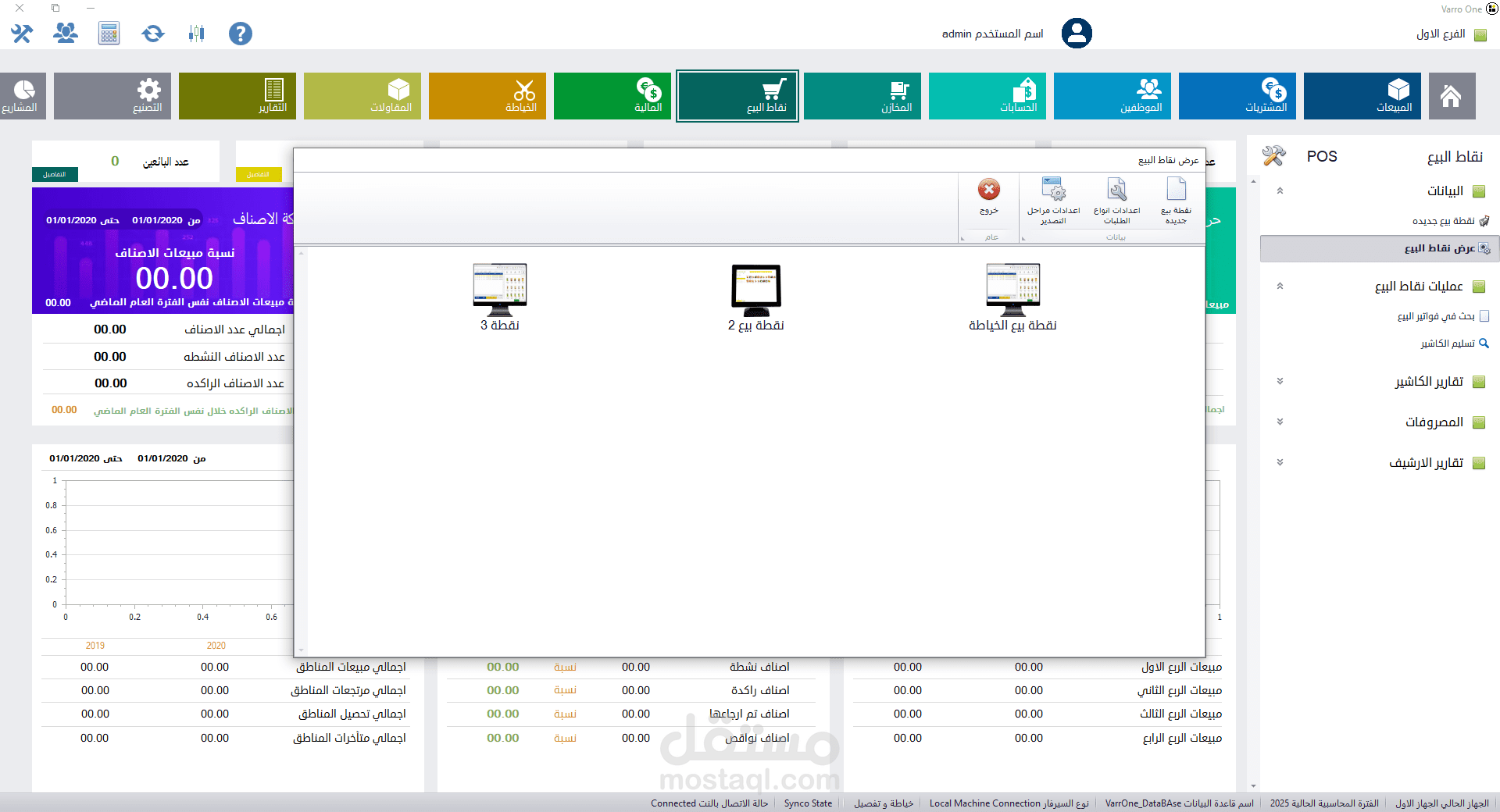Viewport: 1500px width, 812px height.
Task: Click start date in purple items card
Action: tap(166, 220)
